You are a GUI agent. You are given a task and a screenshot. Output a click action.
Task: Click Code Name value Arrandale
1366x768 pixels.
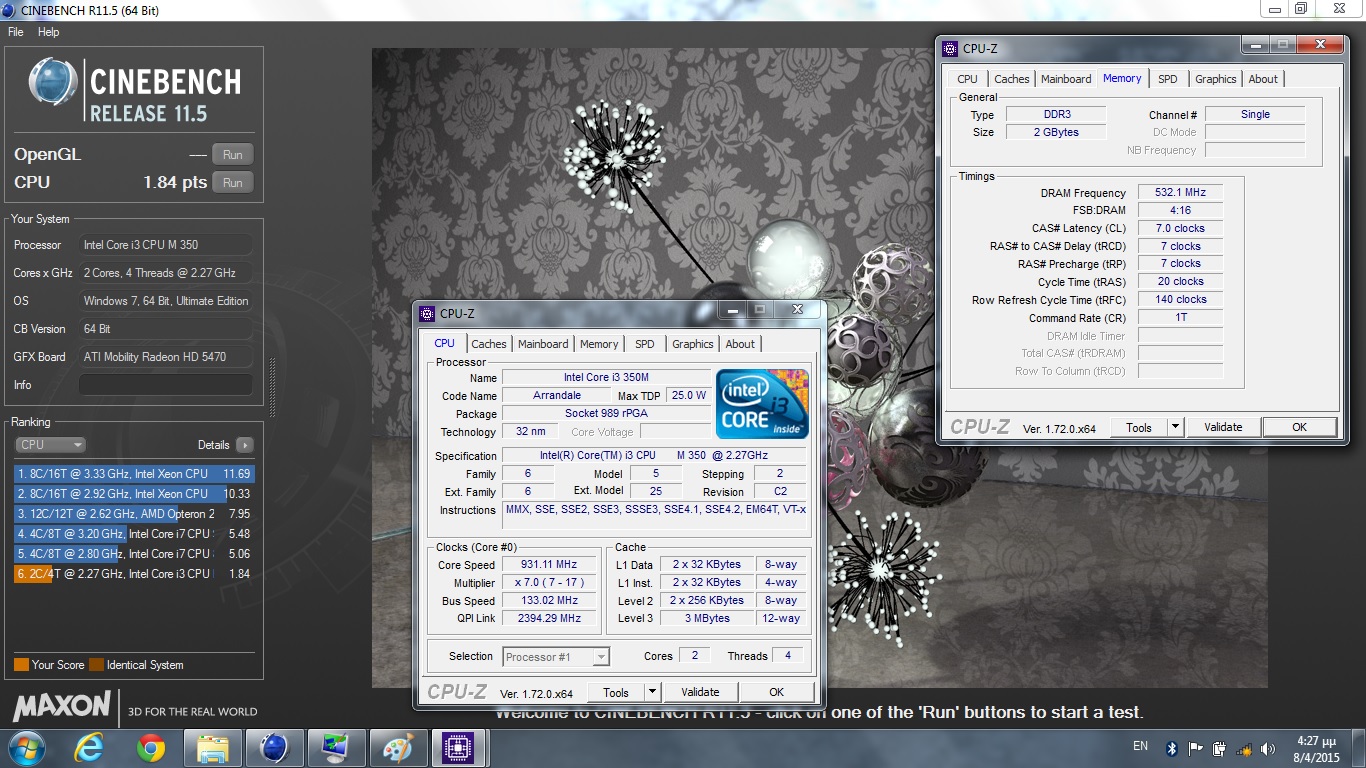pyautogui.click(x=557, y=396)
